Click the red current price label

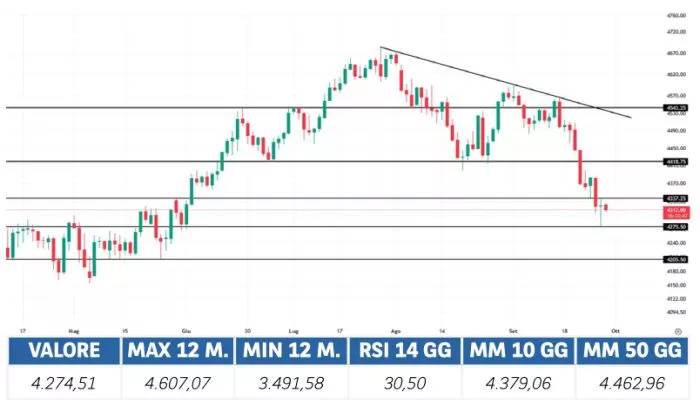coord(675,210)
